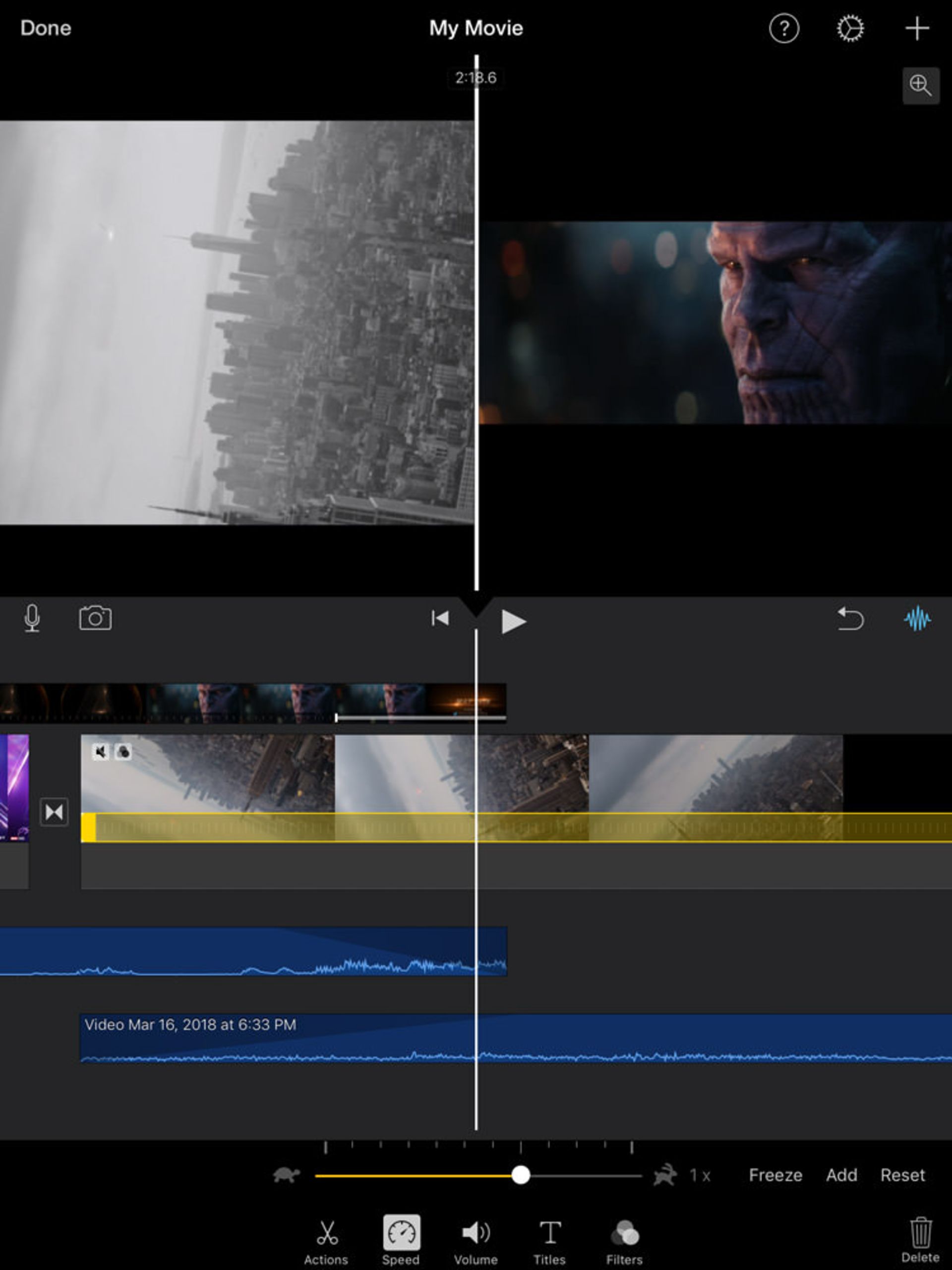
Task: Toggle the filter badge on the clip
Action: (x=123, y=751)
